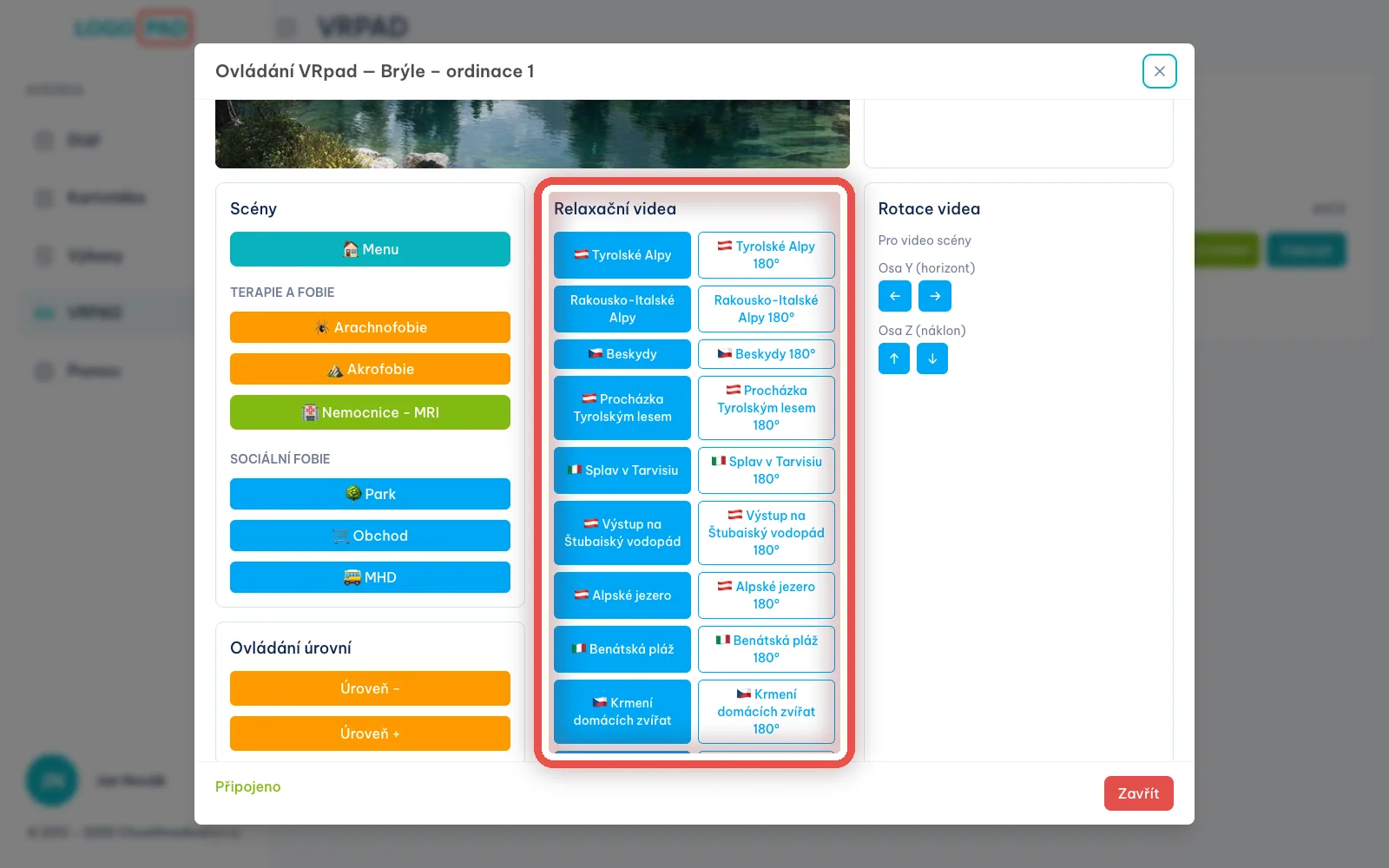Play Krmení domácích zvířat video
The image size is (1389, 868).
(x=622, y=712)
